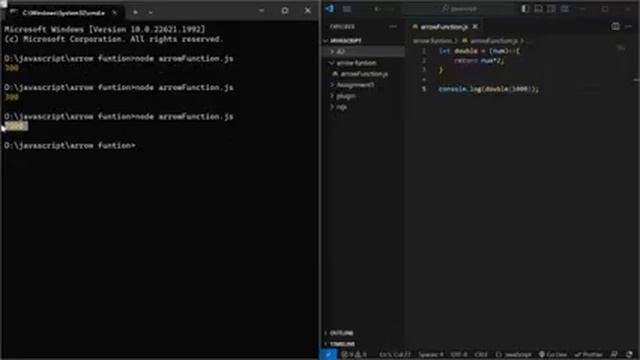Click the first 'node arrowFunction.js' command line
The image size is (640, 360).
119,58
